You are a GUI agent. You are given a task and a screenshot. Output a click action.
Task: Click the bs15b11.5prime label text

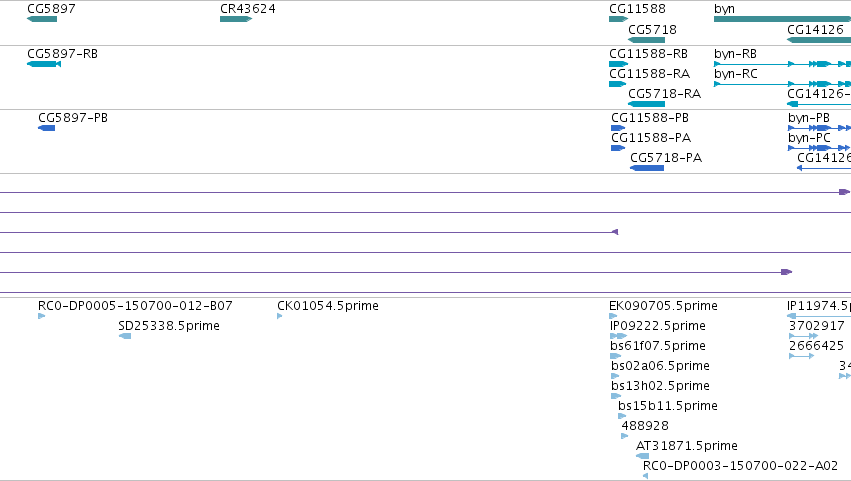pos(668,406)
